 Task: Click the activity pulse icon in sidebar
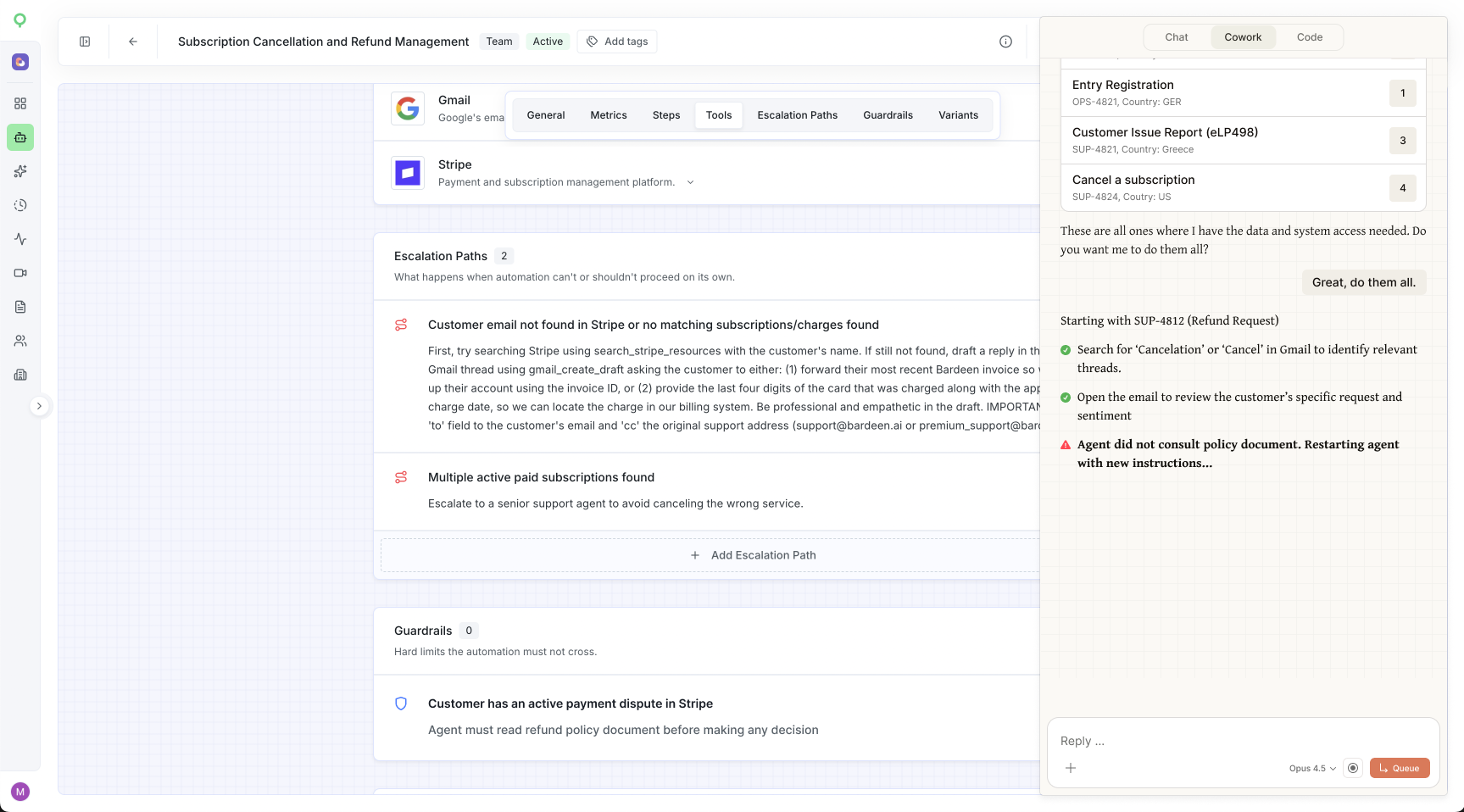(20, 239)
